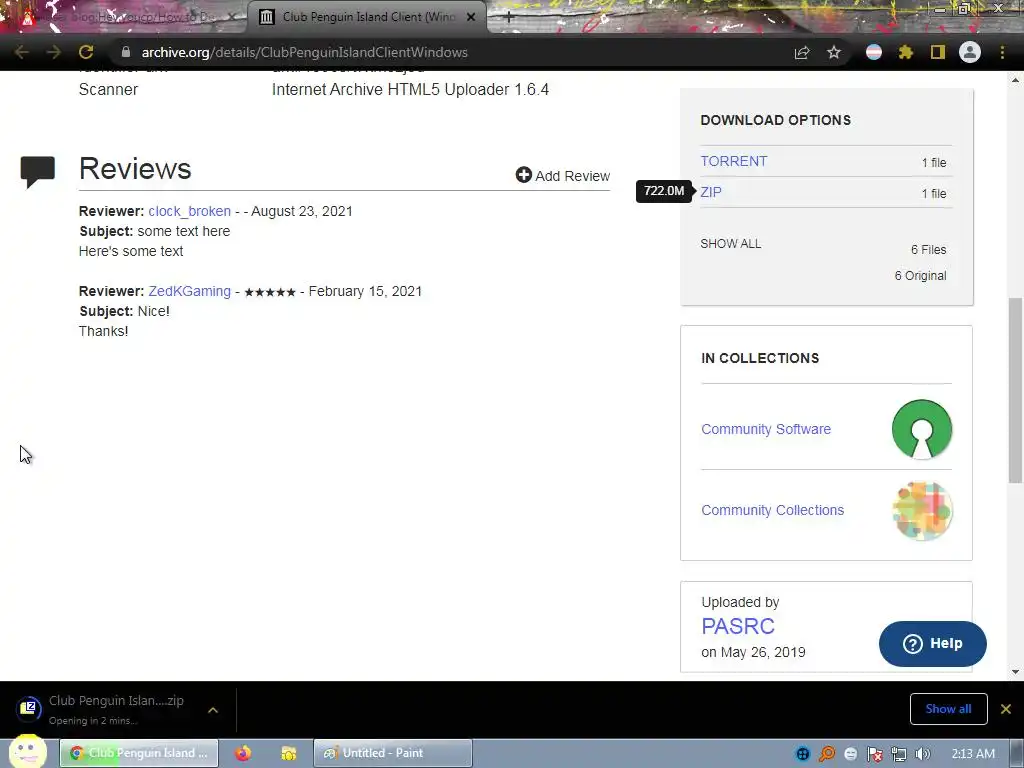The height and width of the screenshot is (768, 1024).
Task: Open uploader PASRC profile
Action: (738, 626)
